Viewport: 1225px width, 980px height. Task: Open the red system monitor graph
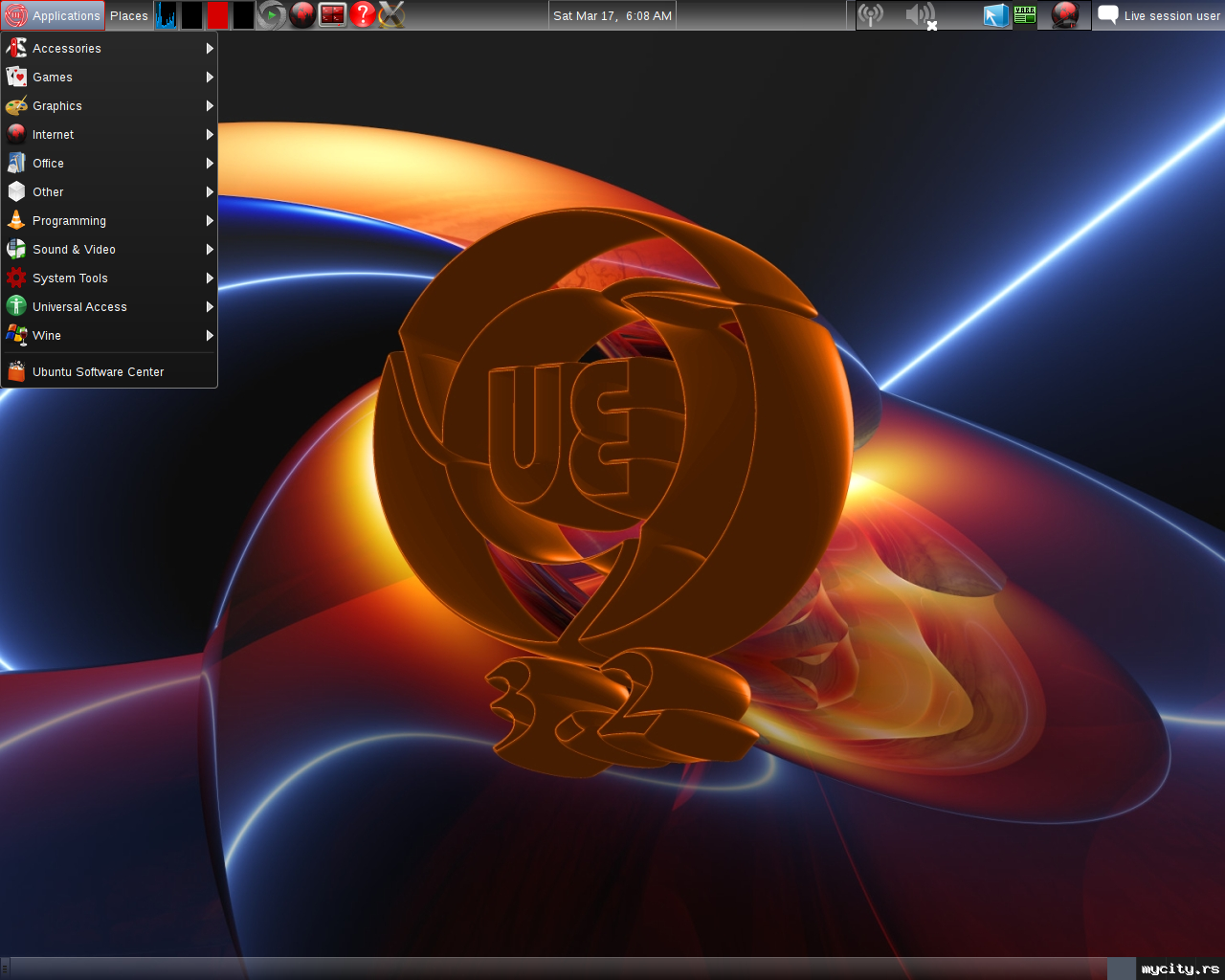[218, 15]
